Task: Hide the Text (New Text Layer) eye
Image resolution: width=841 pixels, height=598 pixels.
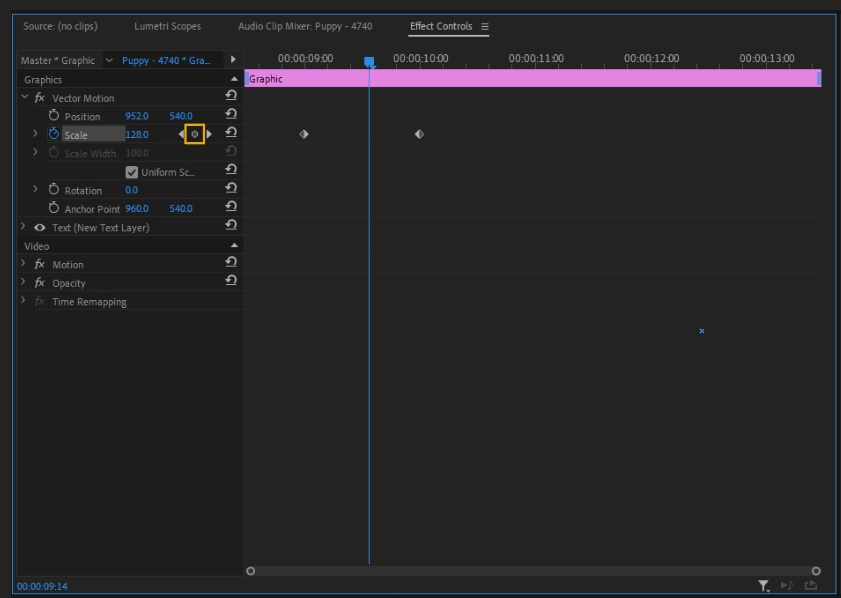Action: (40, 228)
